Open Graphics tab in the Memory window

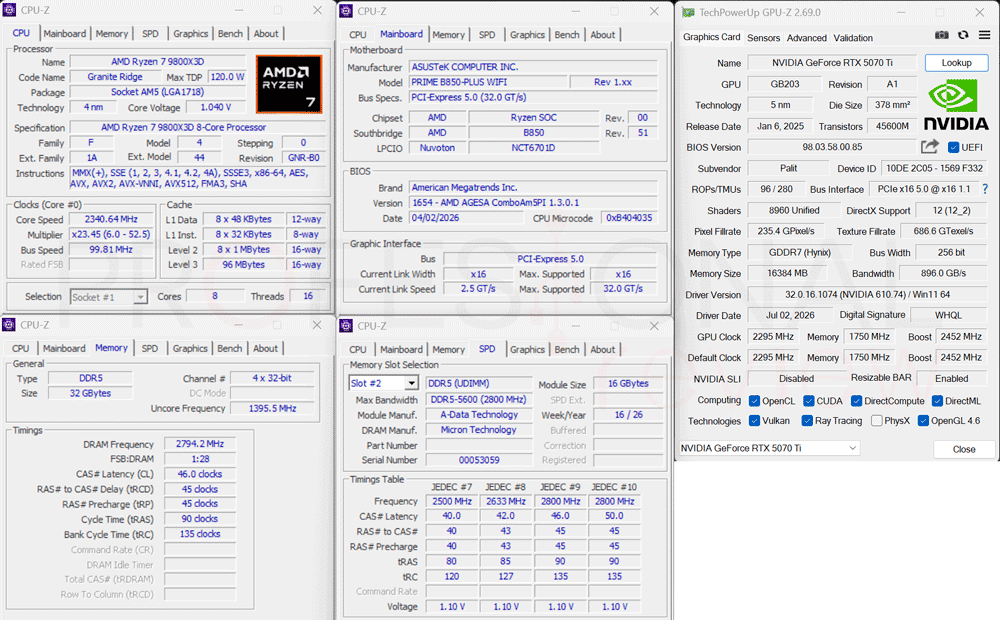point(190,348)
